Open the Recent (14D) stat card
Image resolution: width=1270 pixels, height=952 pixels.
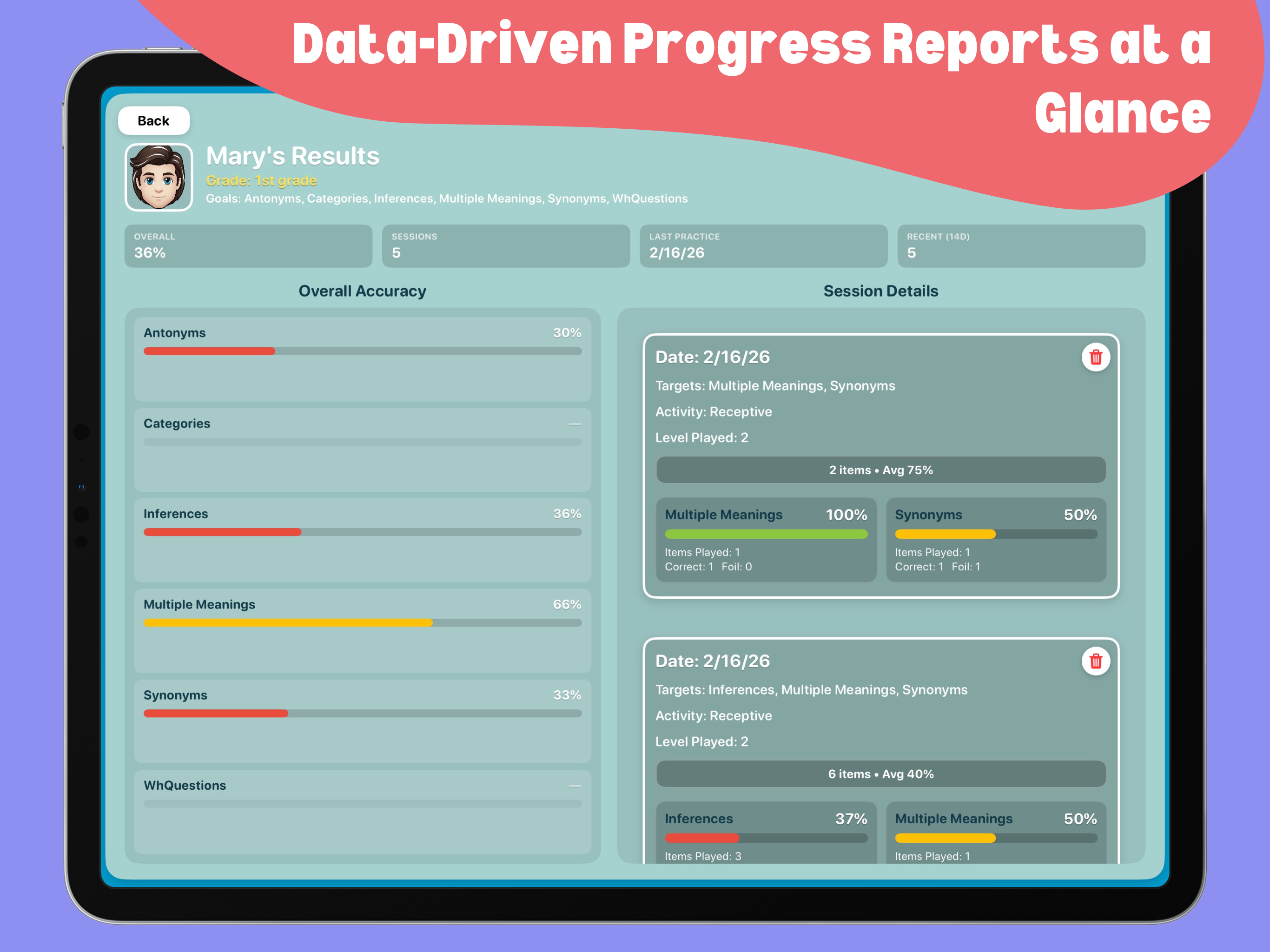point(1020,246)
